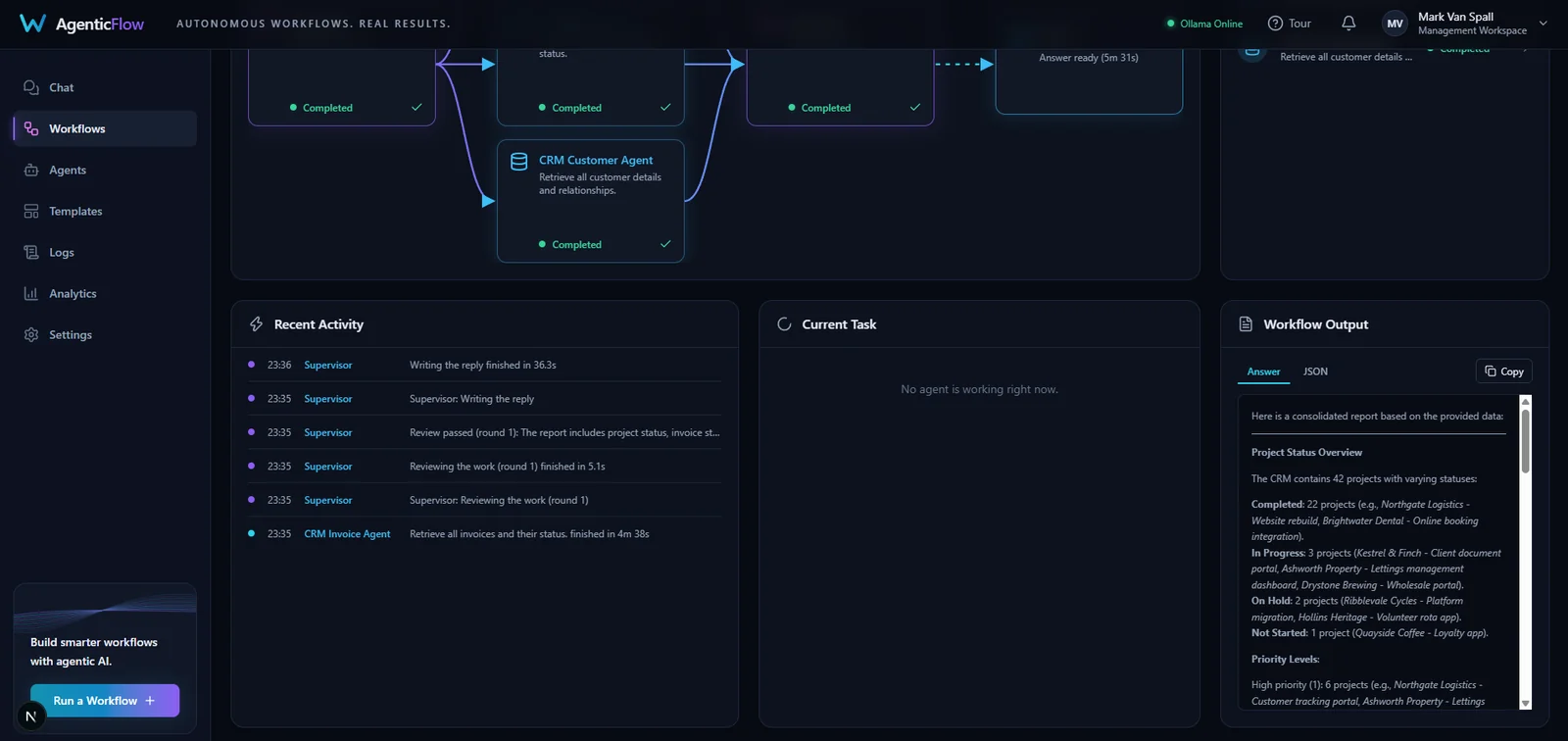Select 'Supervisor: Reviewing the work (round 1)' entry

tap(500, 500)
